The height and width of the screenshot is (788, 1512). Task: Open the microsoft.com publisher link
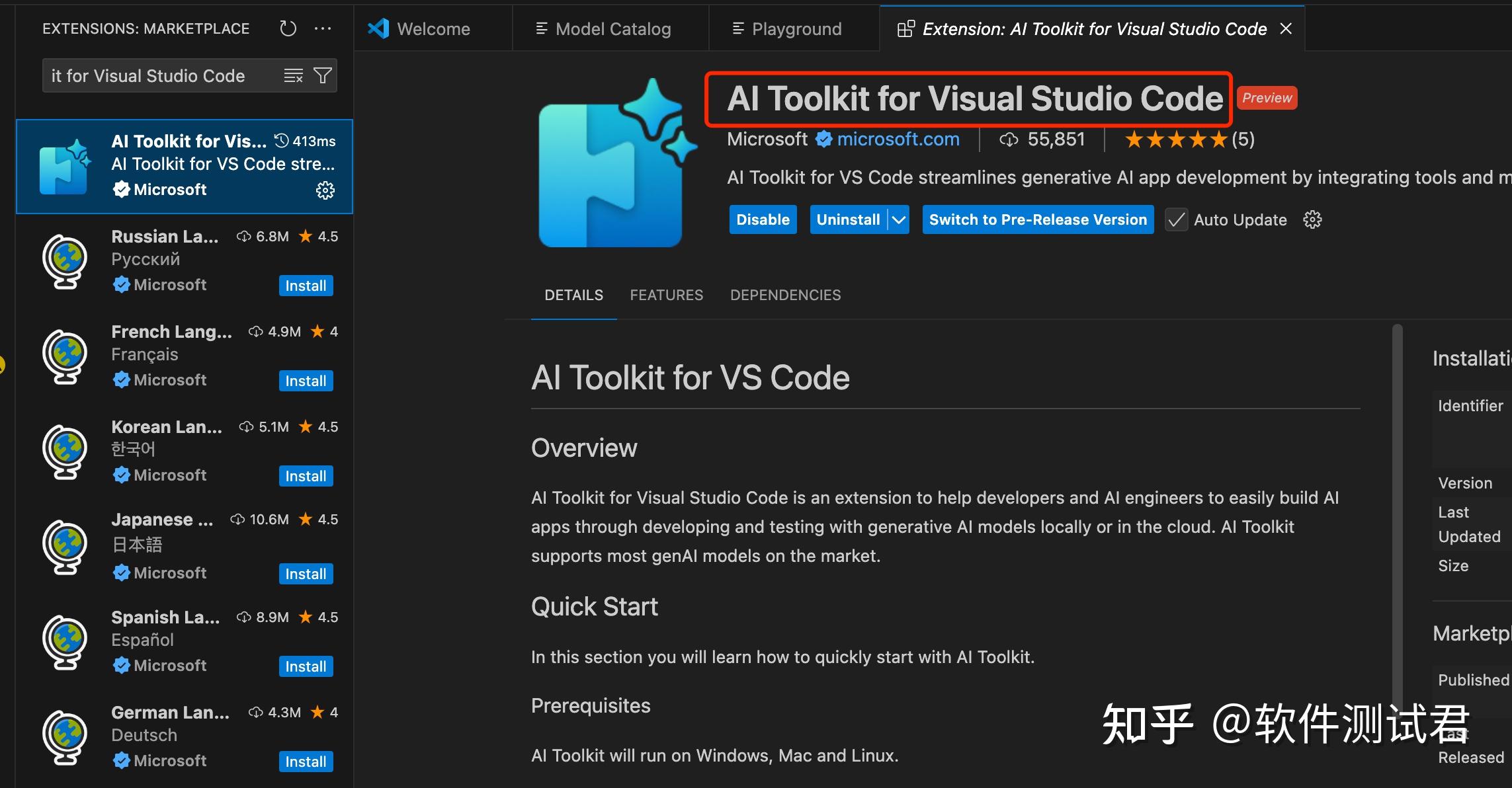pyautogui.click(x=898, y=139)
